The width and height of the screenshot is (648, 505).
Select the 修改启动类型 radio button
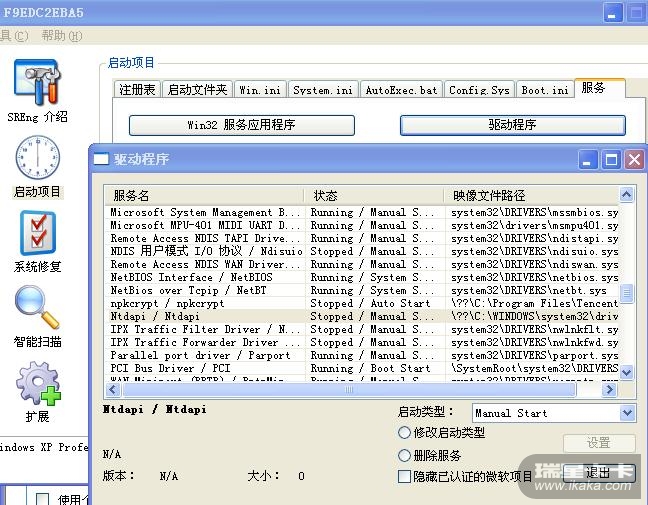pyautogui.click(x=404, y=433)
